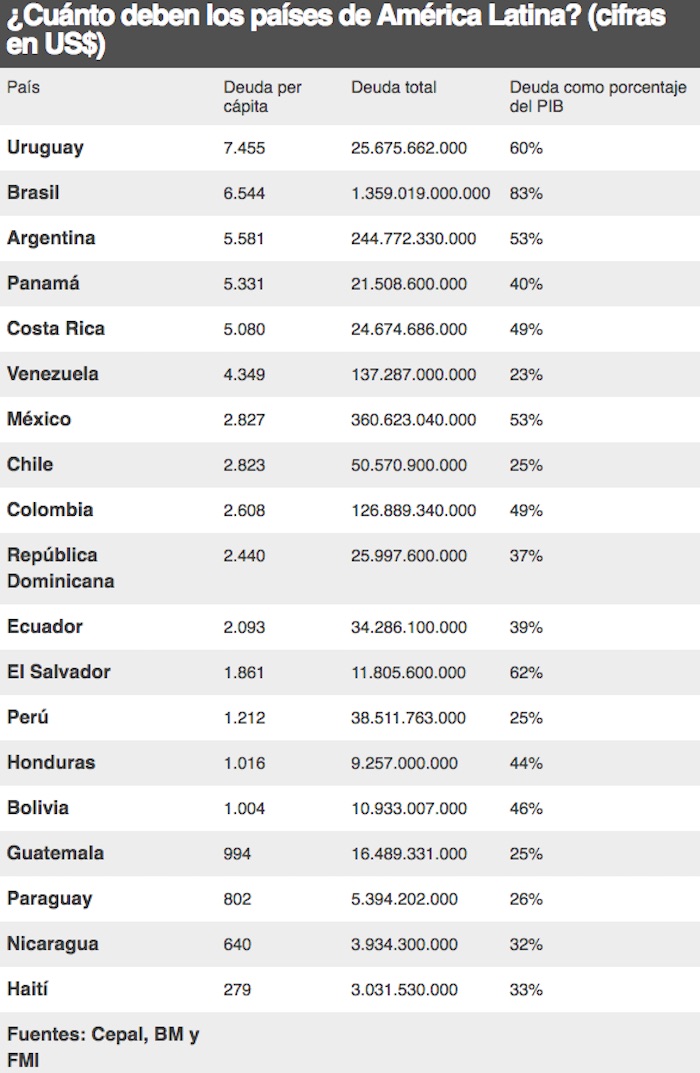Select Chile in the country list
The width and height of the screenshot is (700, 1073).
pyautogui.click(x=30, y=464)
